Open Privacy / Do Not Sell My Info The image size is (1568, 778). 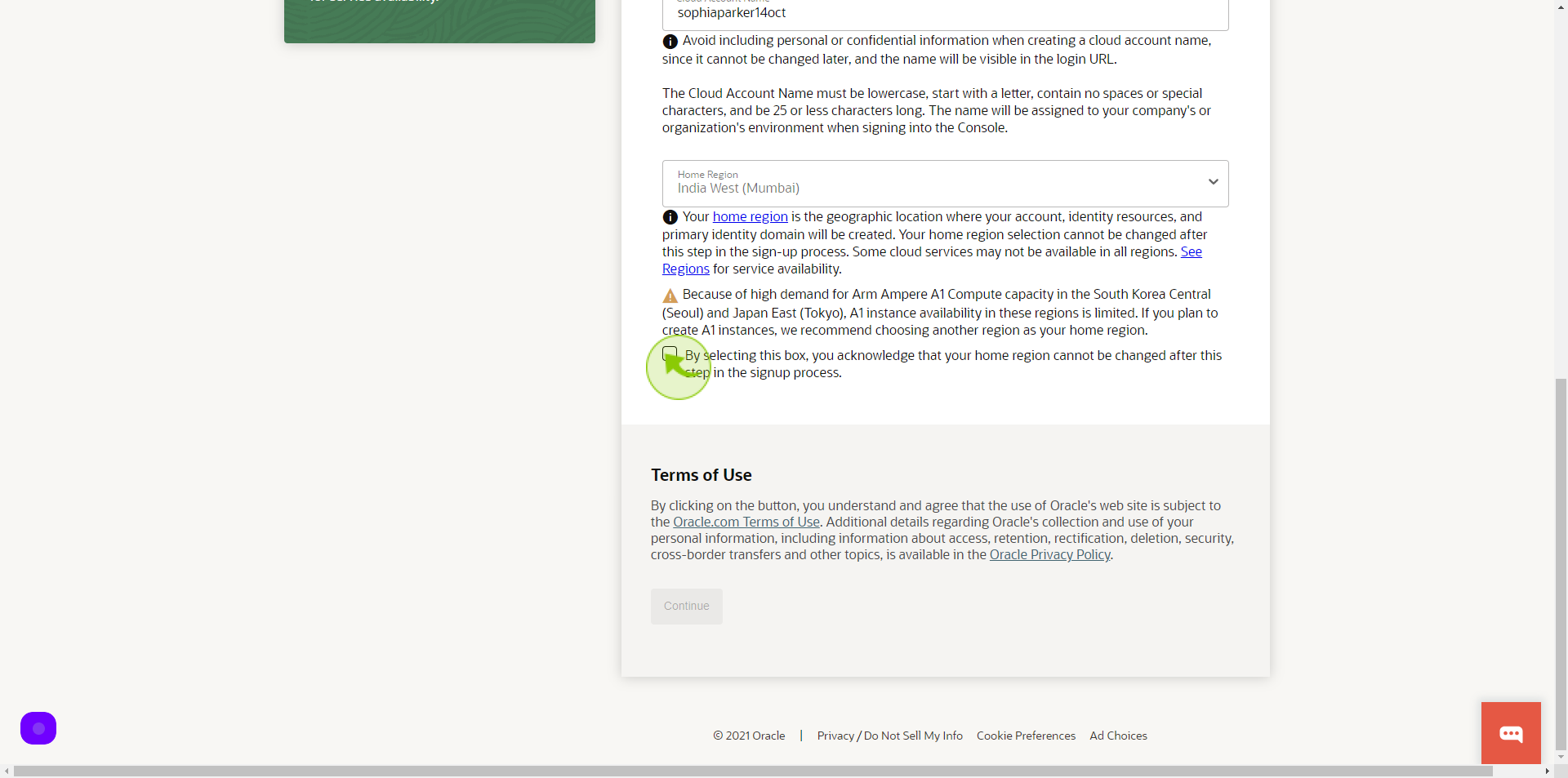(x=889, y=736)
